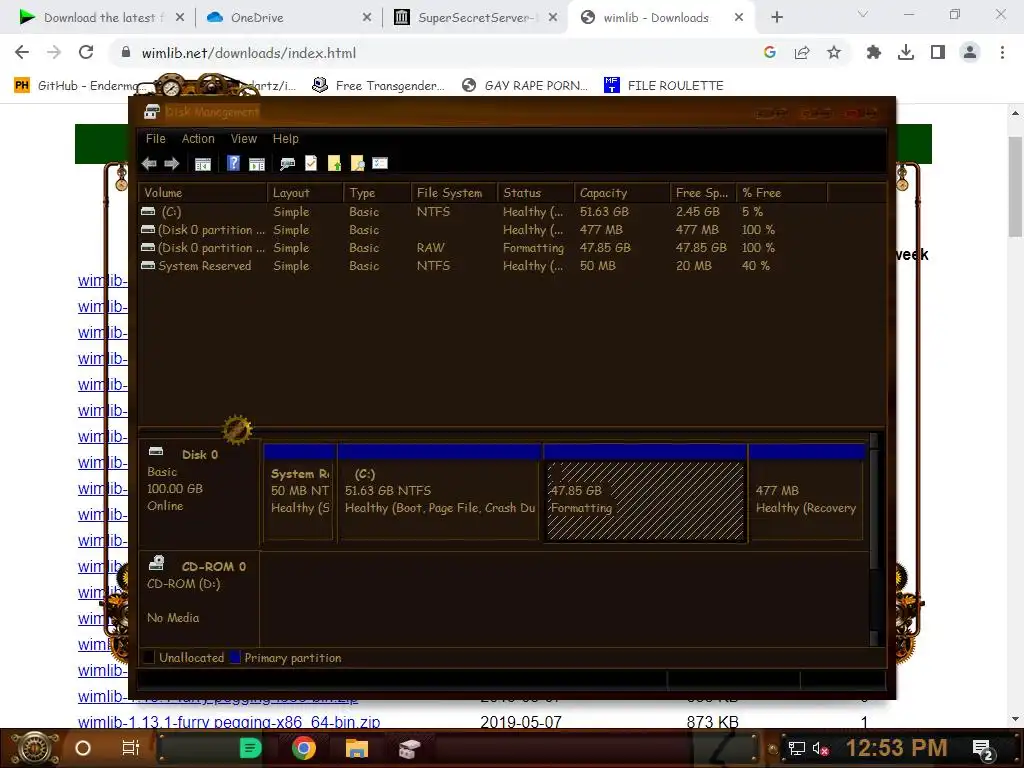Select the (C:) 51.63 GB NTFS partition block
Viewport: 1024px width, 768px height.
[x=440, y=493]
